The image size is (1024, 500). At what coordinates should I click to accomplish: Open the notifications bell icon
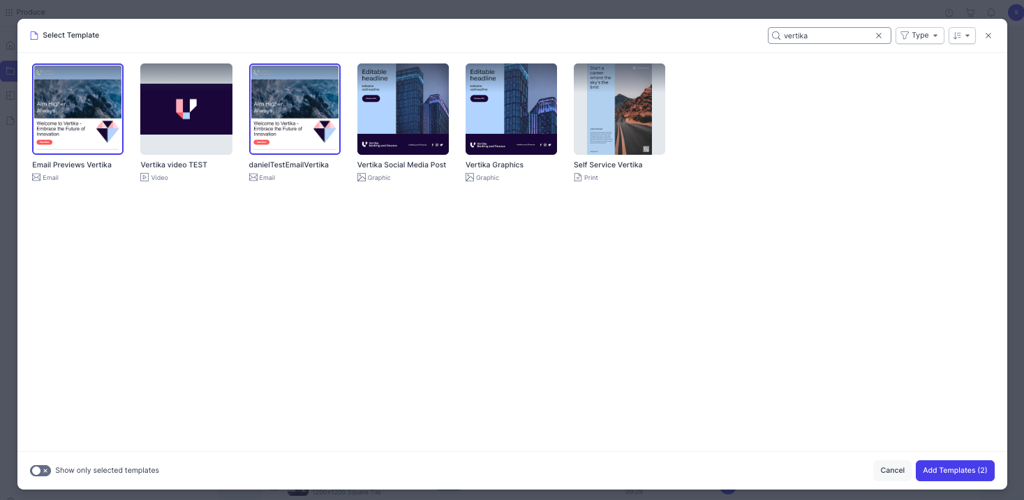[x=991, y=12]
